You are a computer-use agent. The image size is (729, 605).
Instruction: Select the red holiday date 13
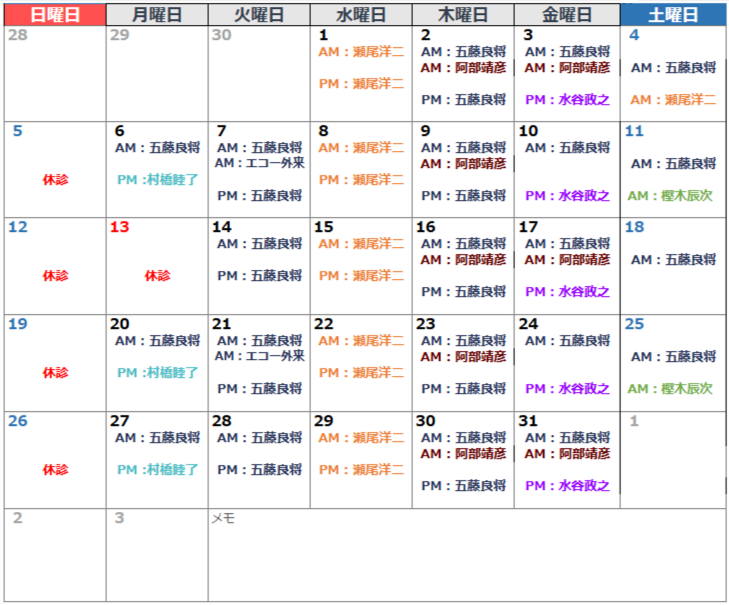point(120,227)
